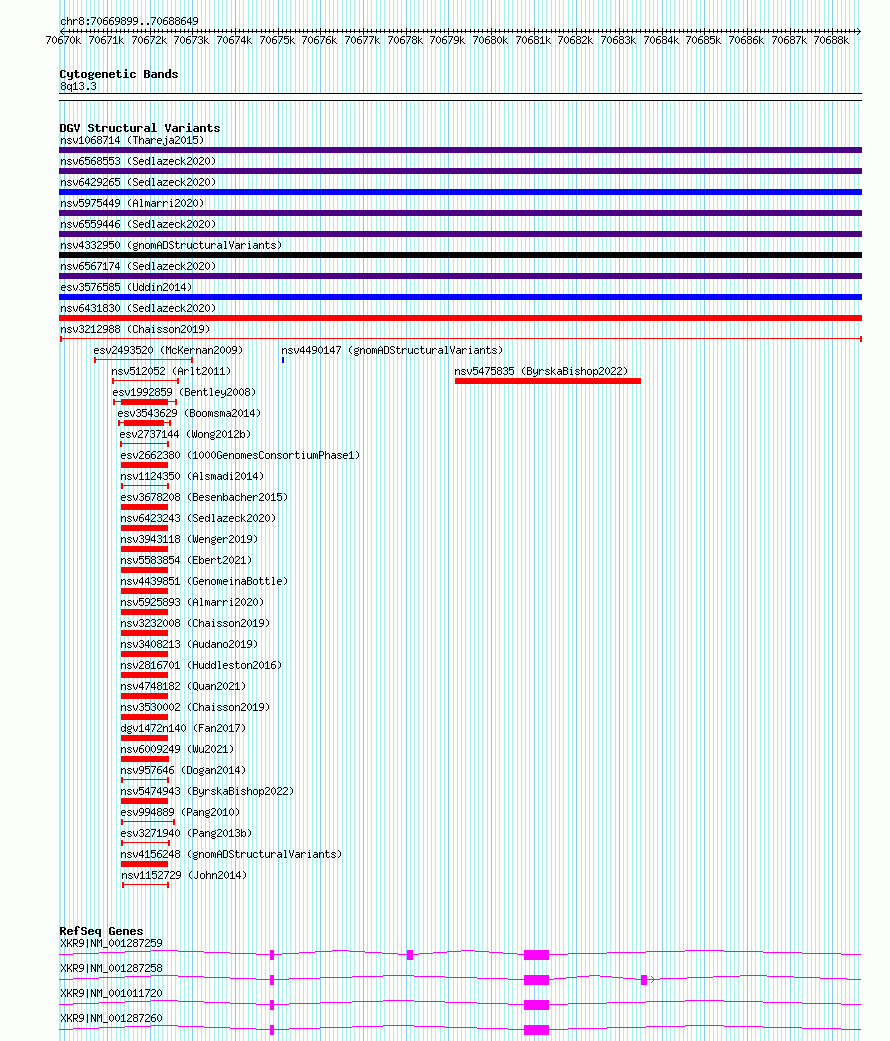This screenshot has width=890, height=1041.
Task: Open nsv4156248 (gnomADStructuralVariants) variant
Action: (231, 854)
